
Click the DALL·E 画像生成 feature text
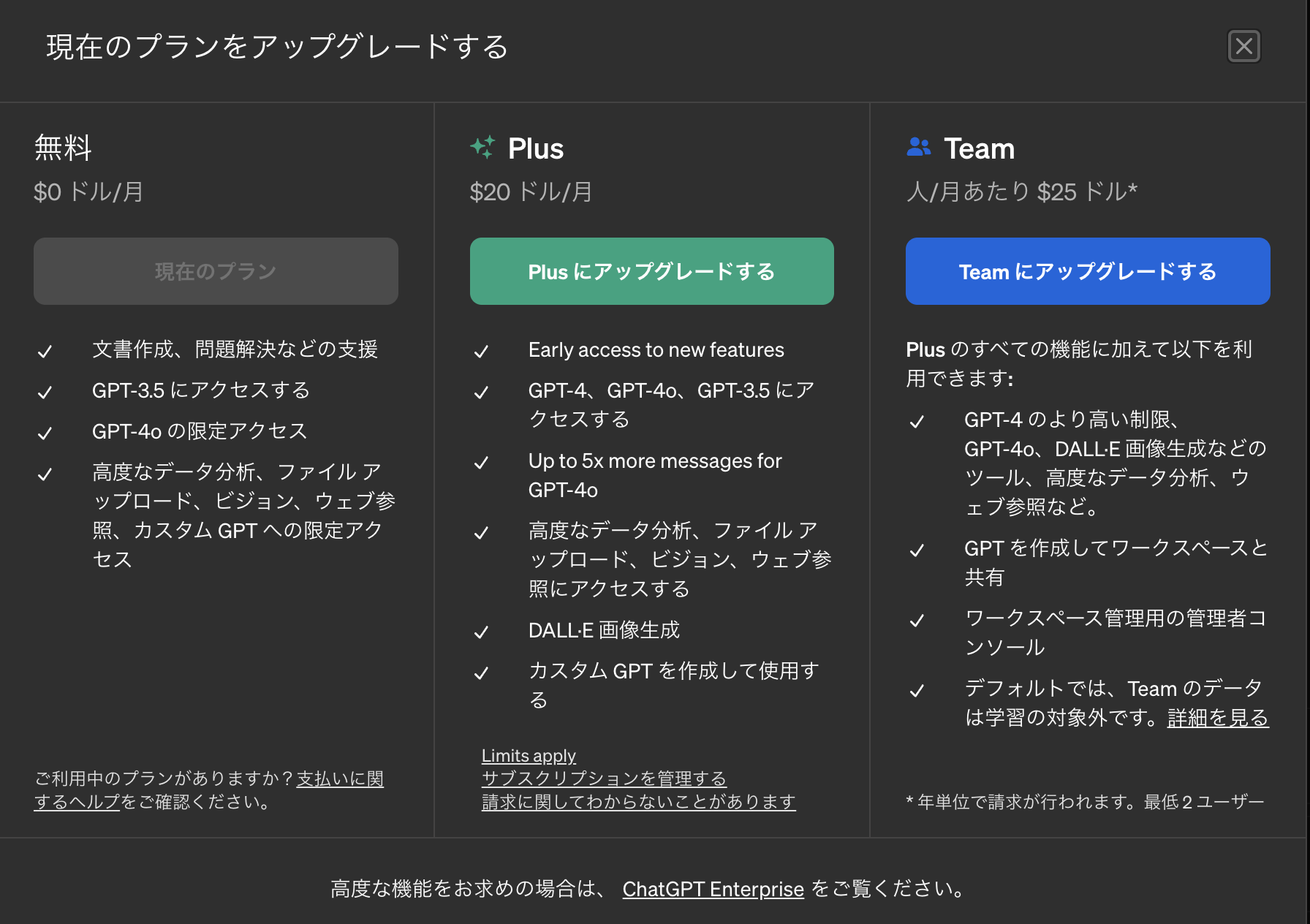[604, 630]
